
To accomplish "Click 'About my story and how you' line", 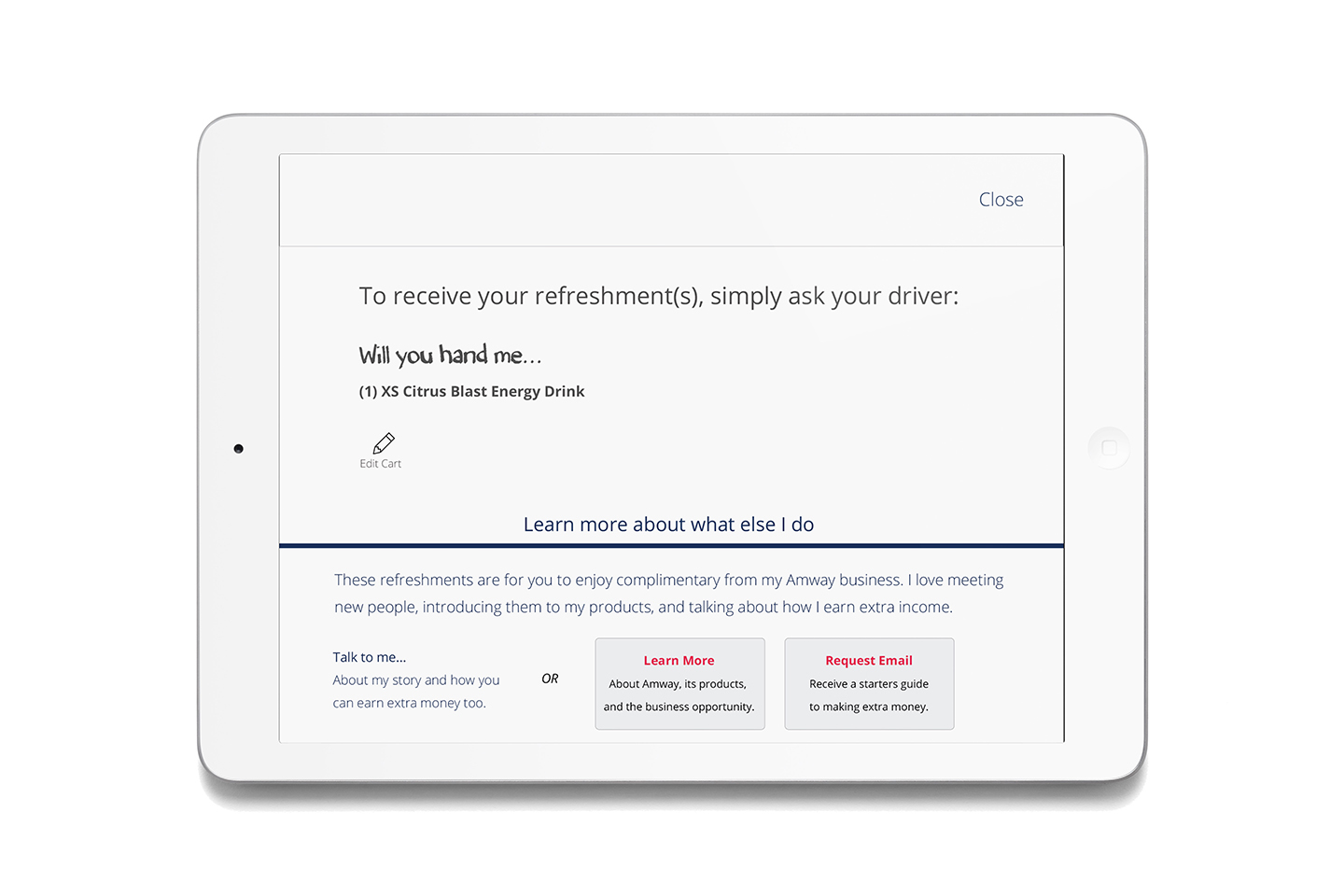I will click(416, 680).
